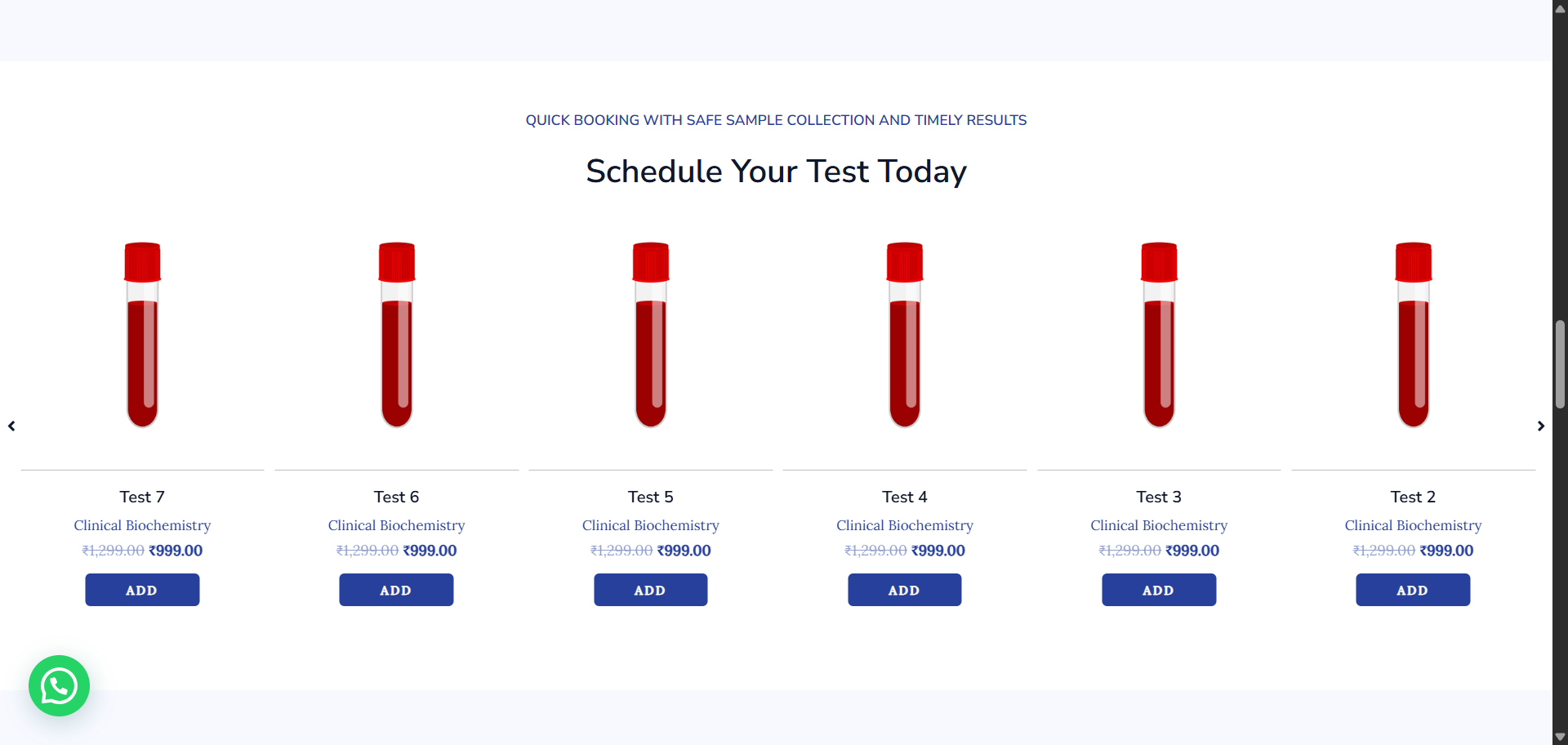
Task: Add Test 5 to the cart
Action: click(651, 590)
